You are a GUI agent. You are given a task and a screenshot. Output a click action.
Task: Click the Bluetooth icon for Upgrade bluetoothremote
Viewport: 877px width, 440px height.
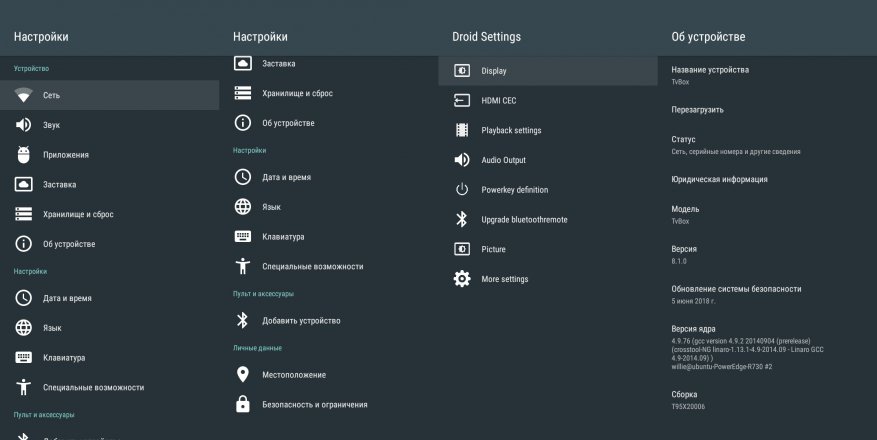pos(462,220)
